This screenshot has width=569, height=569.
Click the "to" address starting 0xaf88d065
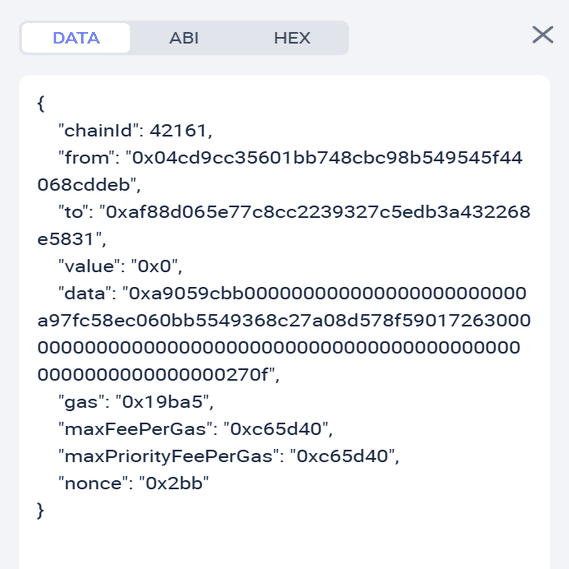pyautogui.click(x=315, y=212)
